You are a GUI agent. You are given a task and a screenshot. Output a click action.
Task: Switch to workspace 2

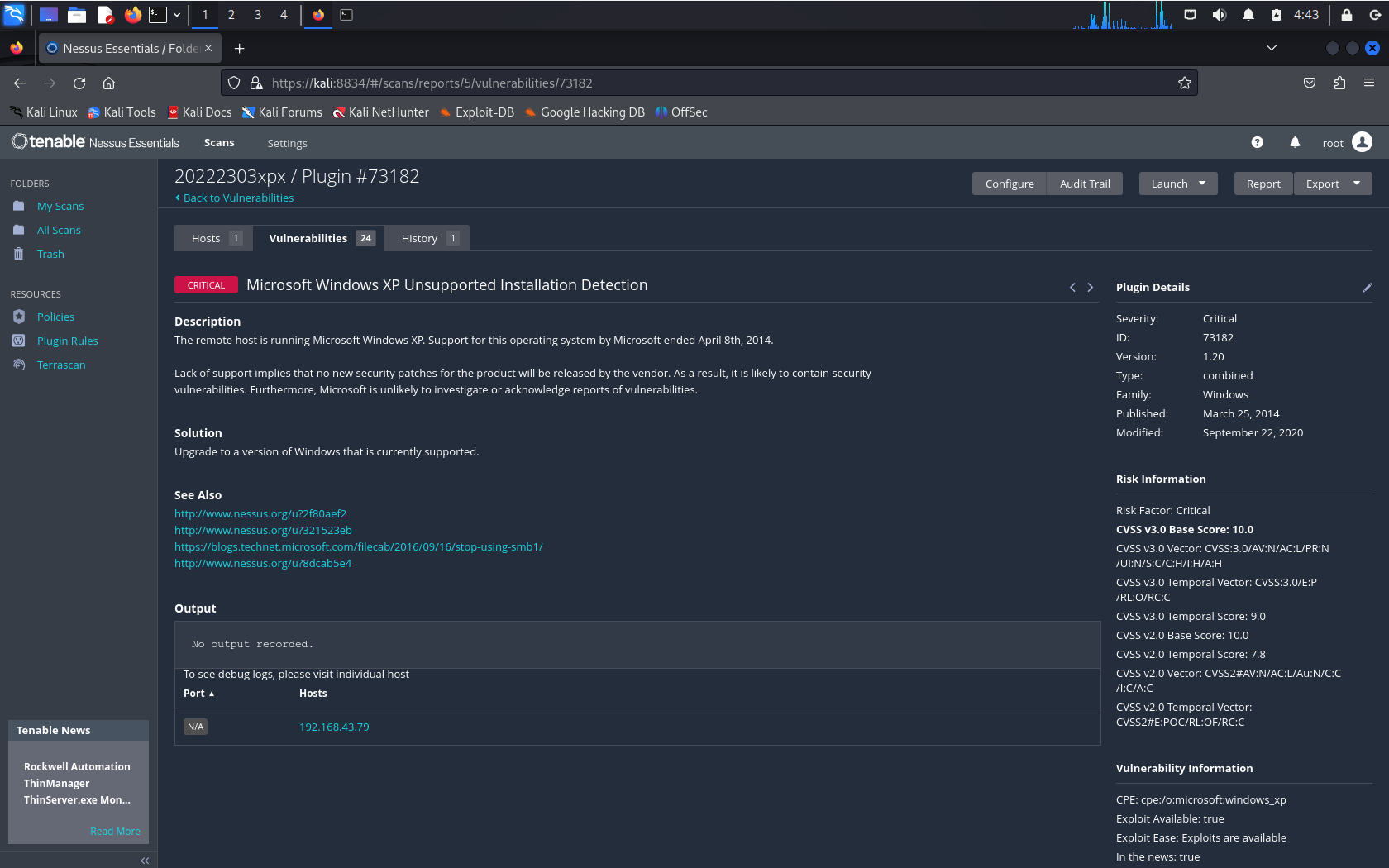tap(231, 15)
